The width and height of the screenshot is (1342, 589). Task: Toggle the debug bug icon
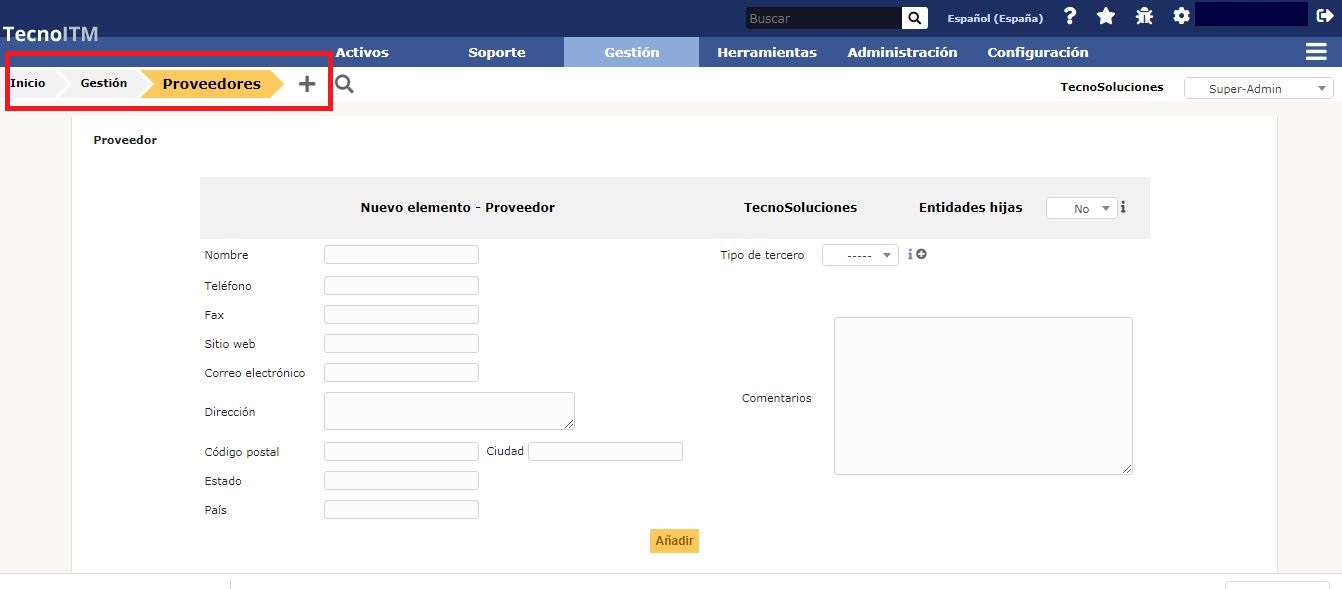(1144, 16)
